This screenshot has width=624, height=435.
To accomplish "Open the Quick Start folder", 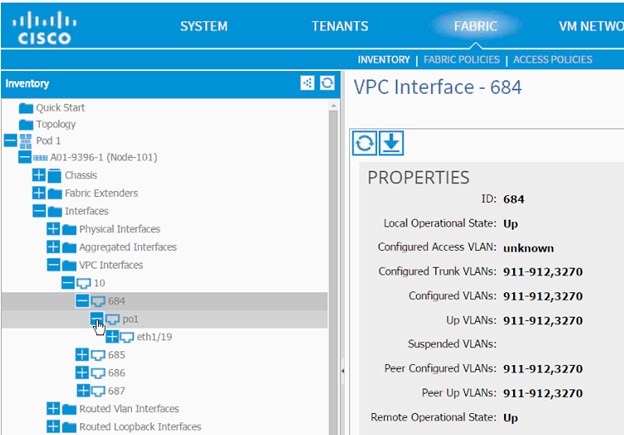I will click(x=52, y=108).
